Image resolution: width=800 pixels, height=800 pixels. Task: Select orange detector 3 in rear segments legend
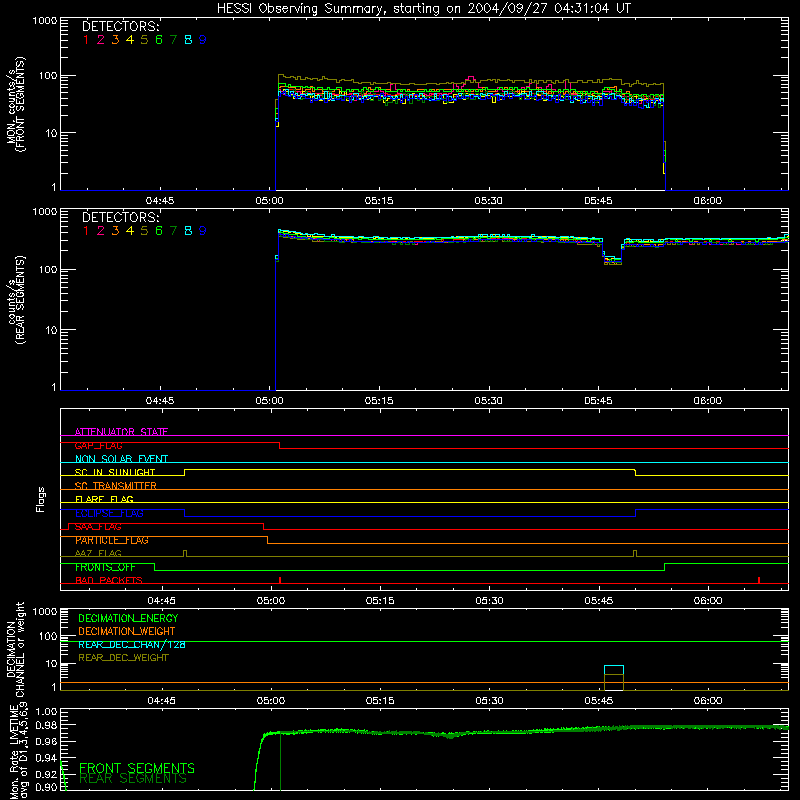pos(115,231)
